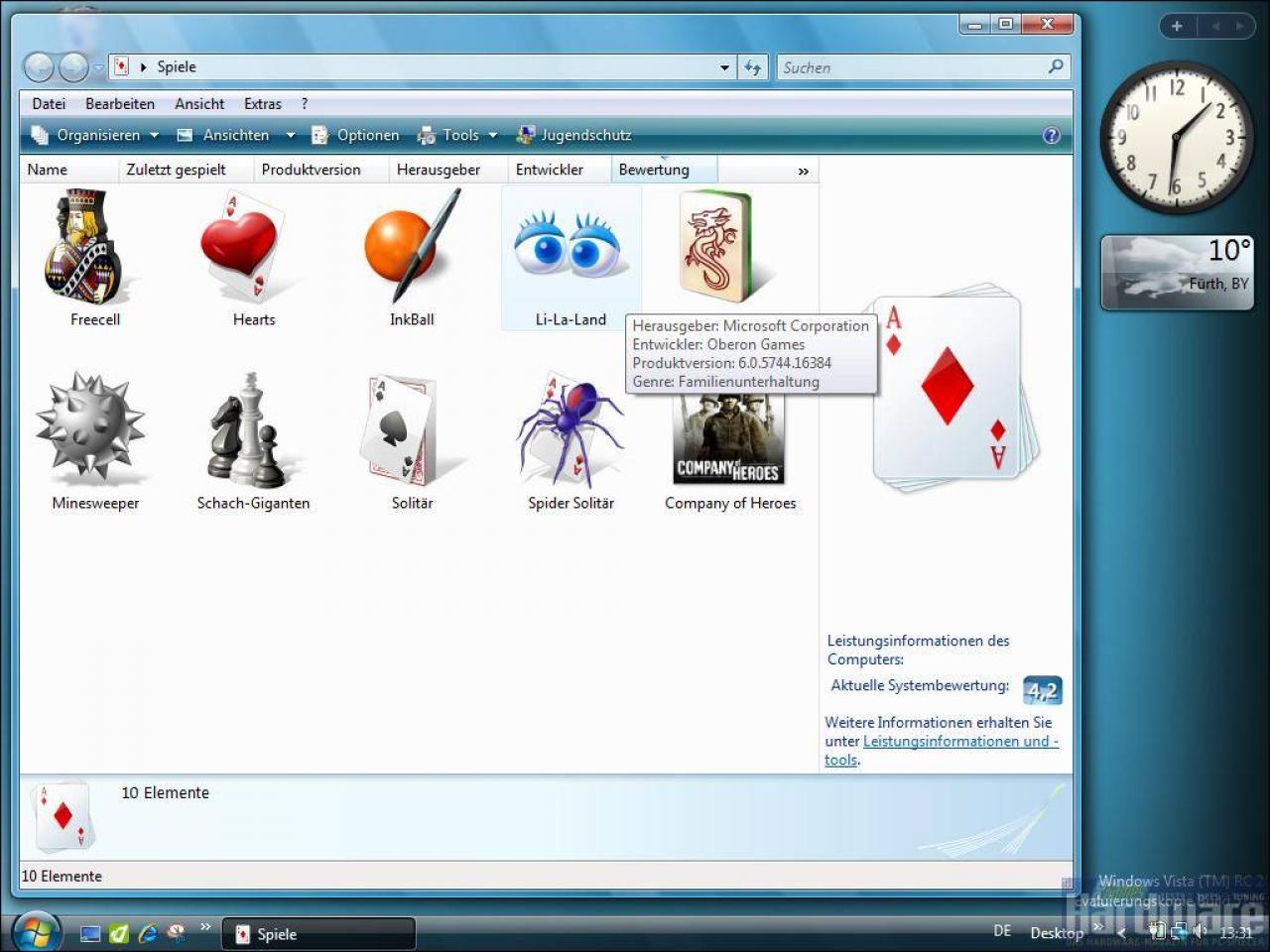This screenshot has width=1270, height=952.
Task: Click the Spiele taskbar button
Action: coord(317,933)
